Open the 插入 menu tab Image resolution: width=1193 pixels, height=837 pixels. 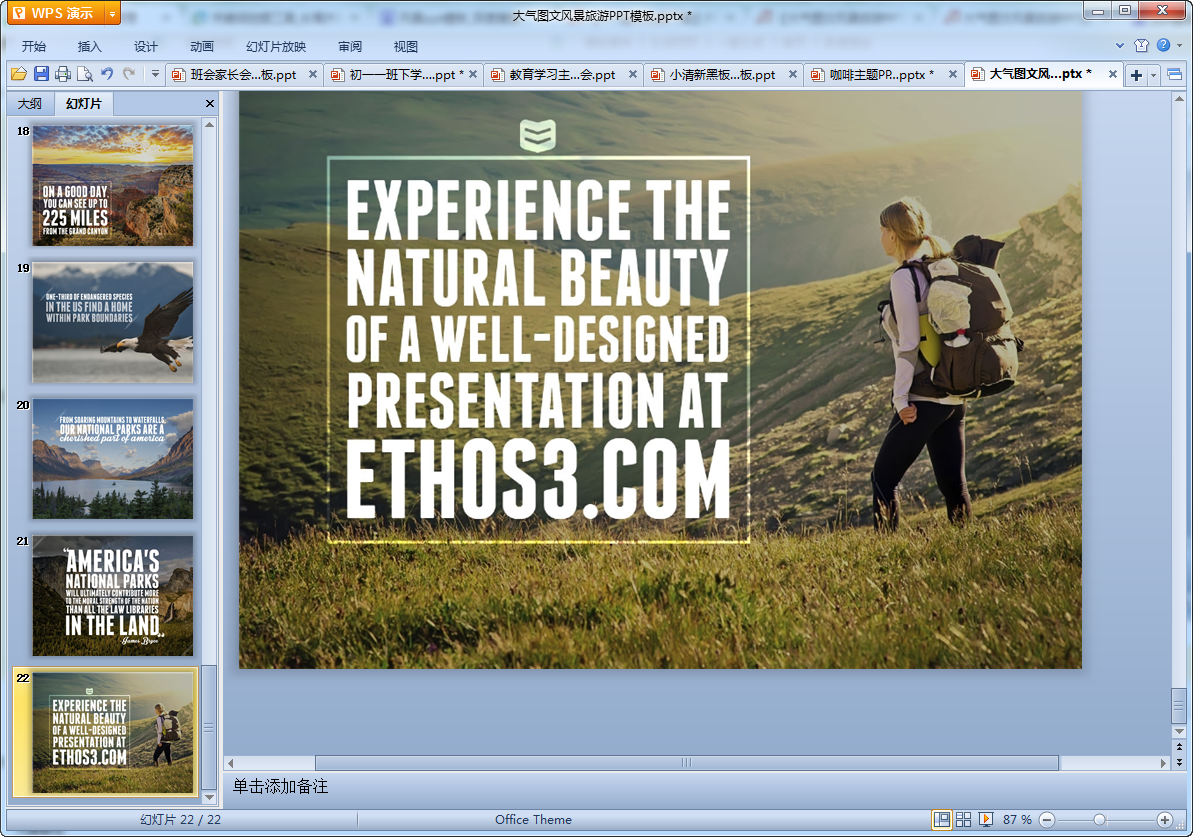tap(89, 46)
